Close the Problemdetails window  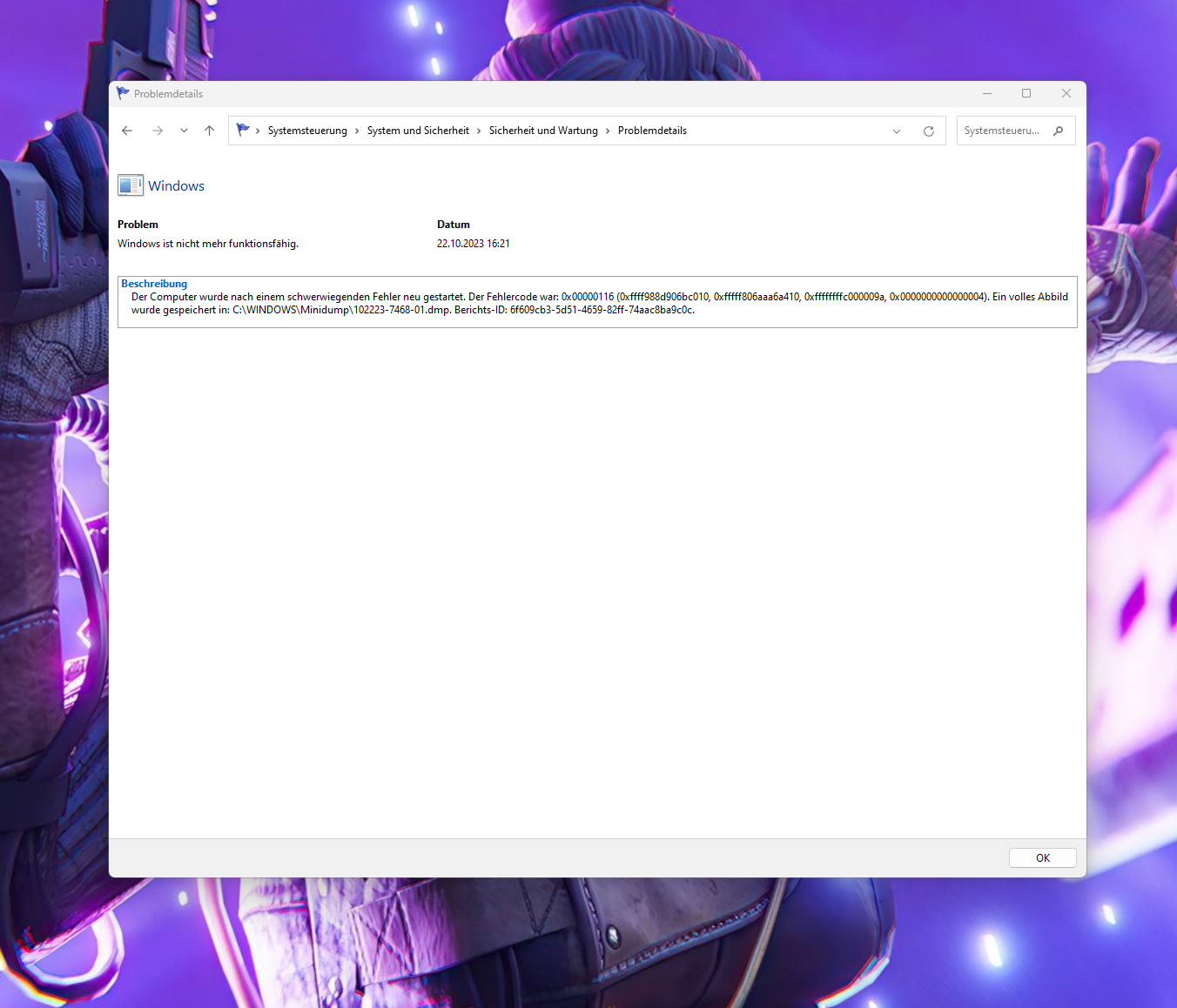1066,93
